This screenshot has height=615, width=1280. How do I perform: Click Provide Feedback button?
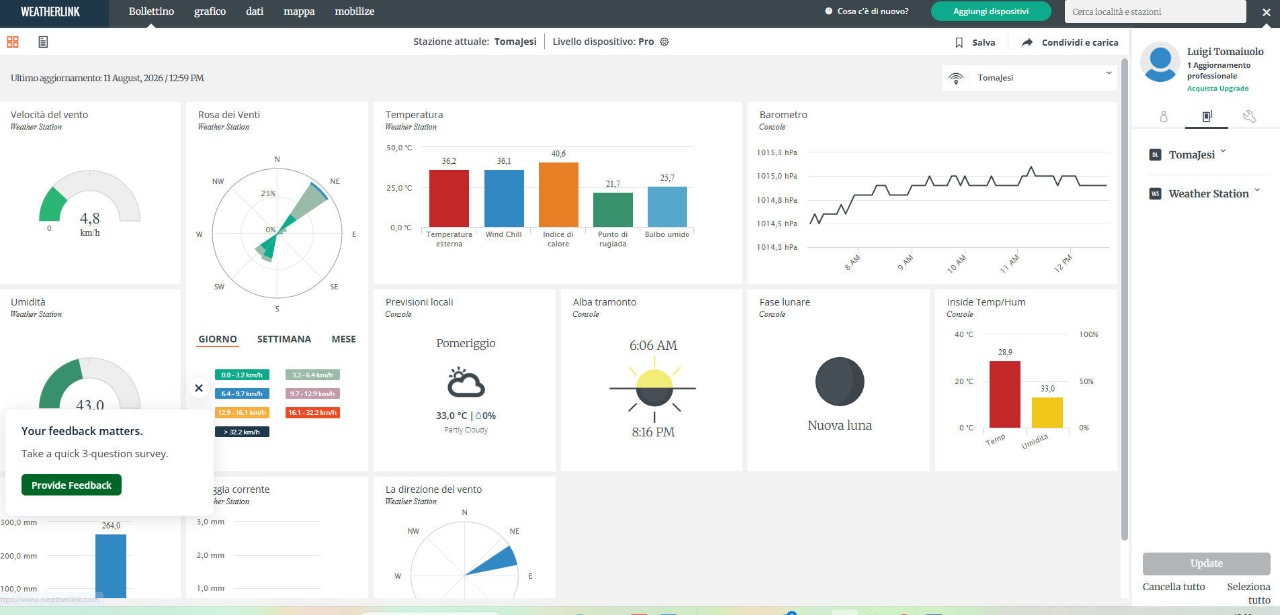(x=71, y=485)
